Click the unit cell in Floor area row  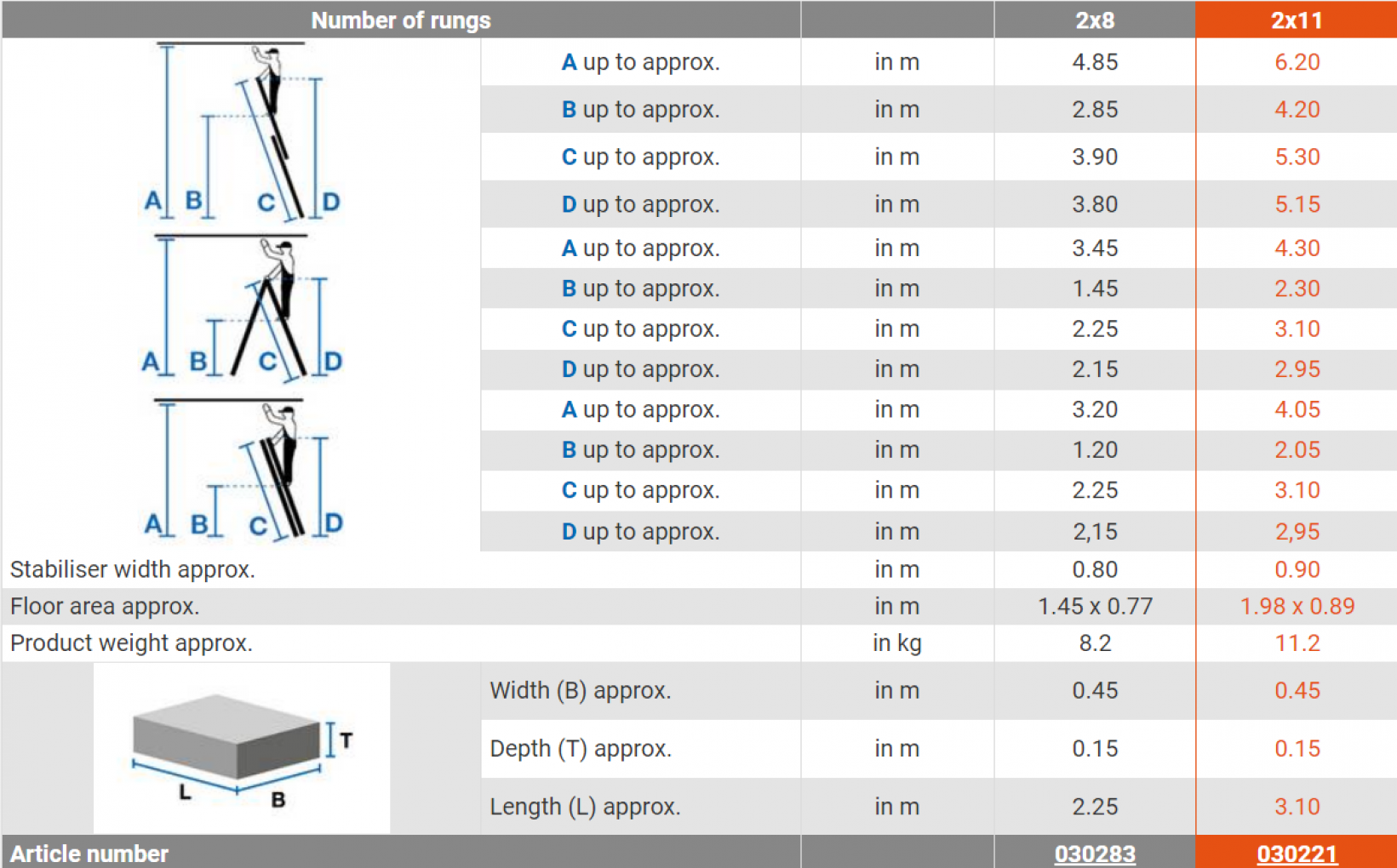tap(896, 606)
